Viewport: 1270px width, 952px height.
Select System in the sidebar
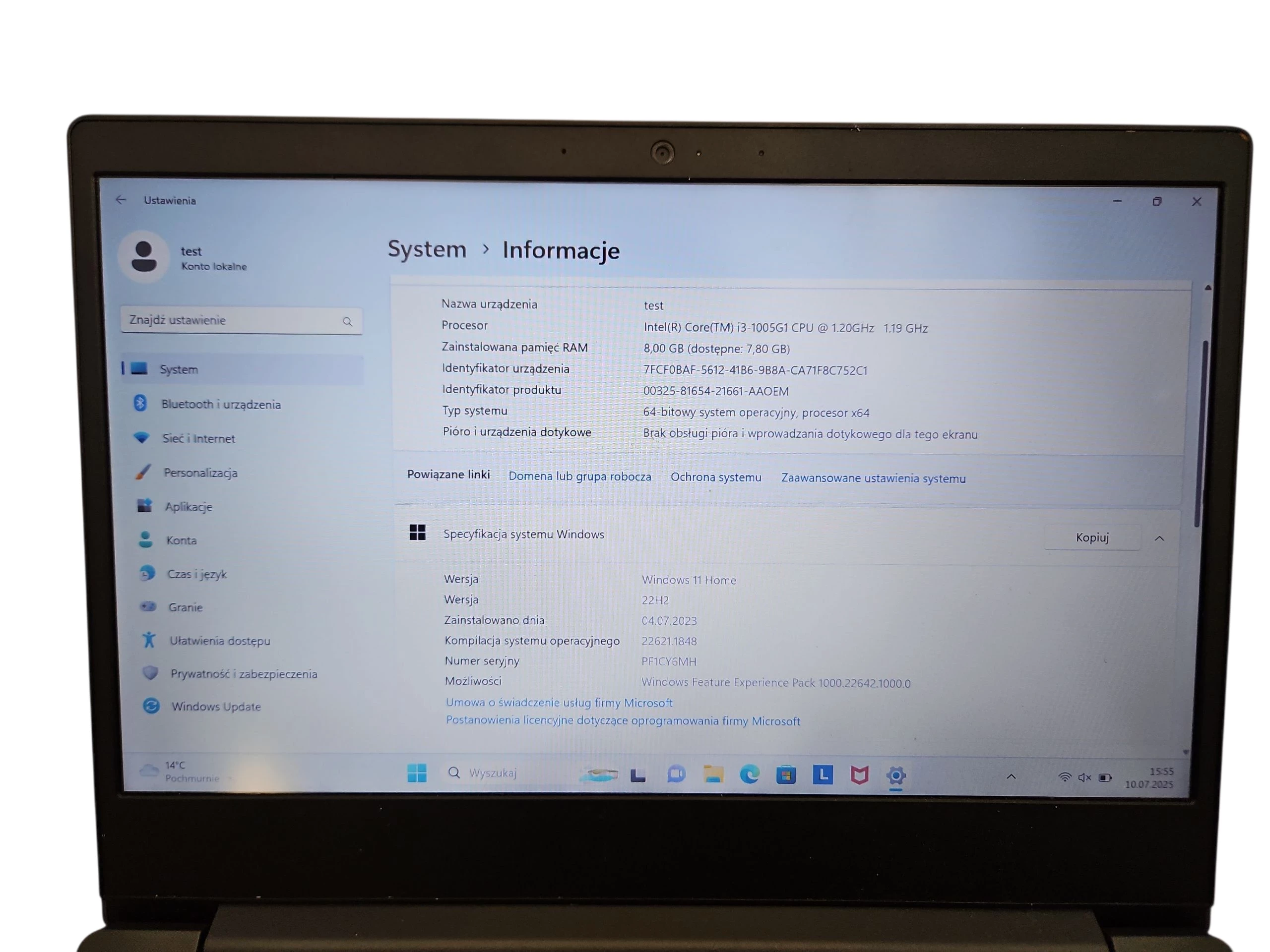(242, 369)
